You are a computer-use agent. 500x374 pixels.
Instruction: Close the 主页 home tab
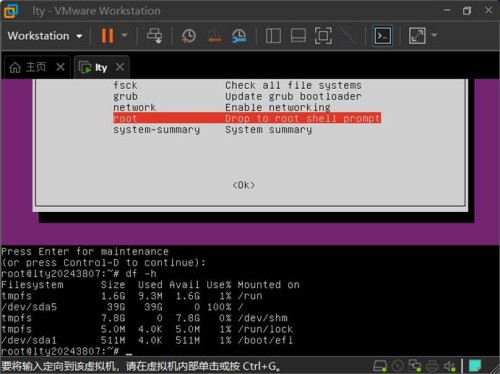click(61, 67)
